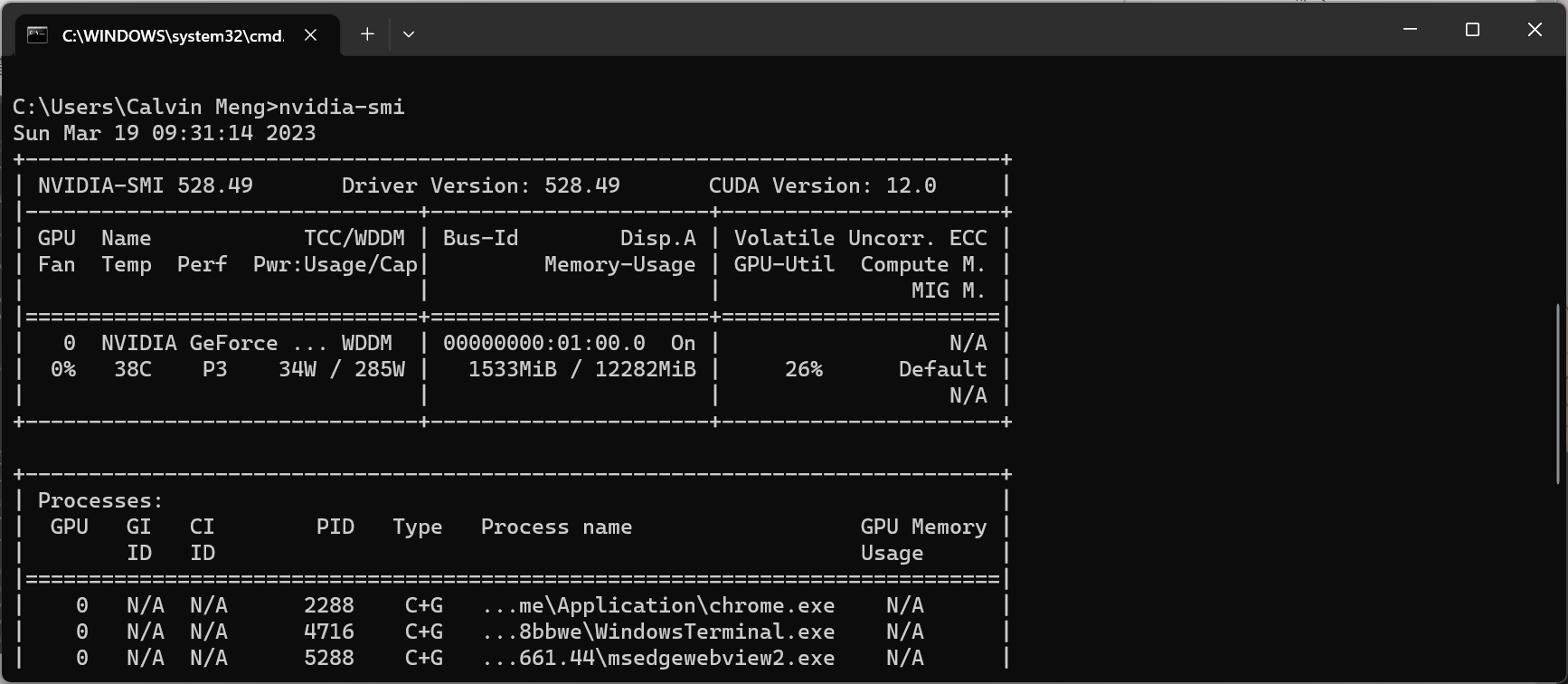Open a new tab with the plus button
Viewport: 1568px width, 684px height.
[x=367, y=34]
